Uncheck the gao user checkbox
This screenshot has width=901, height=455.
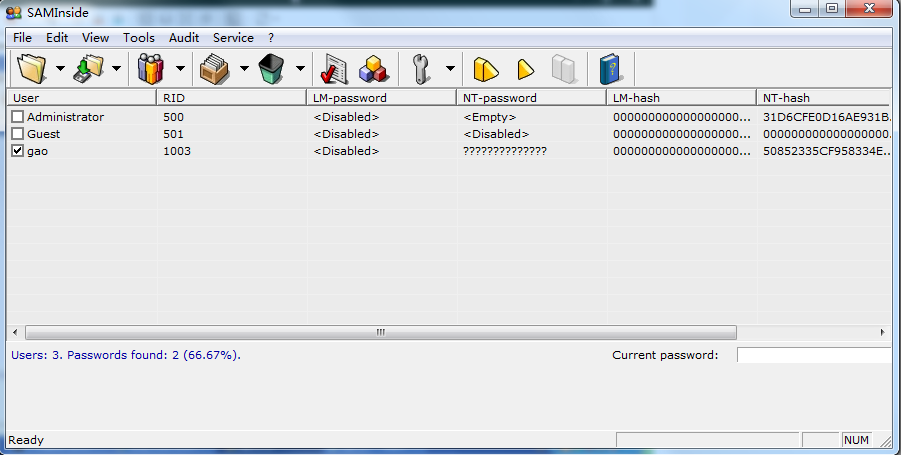coord(18,151)
